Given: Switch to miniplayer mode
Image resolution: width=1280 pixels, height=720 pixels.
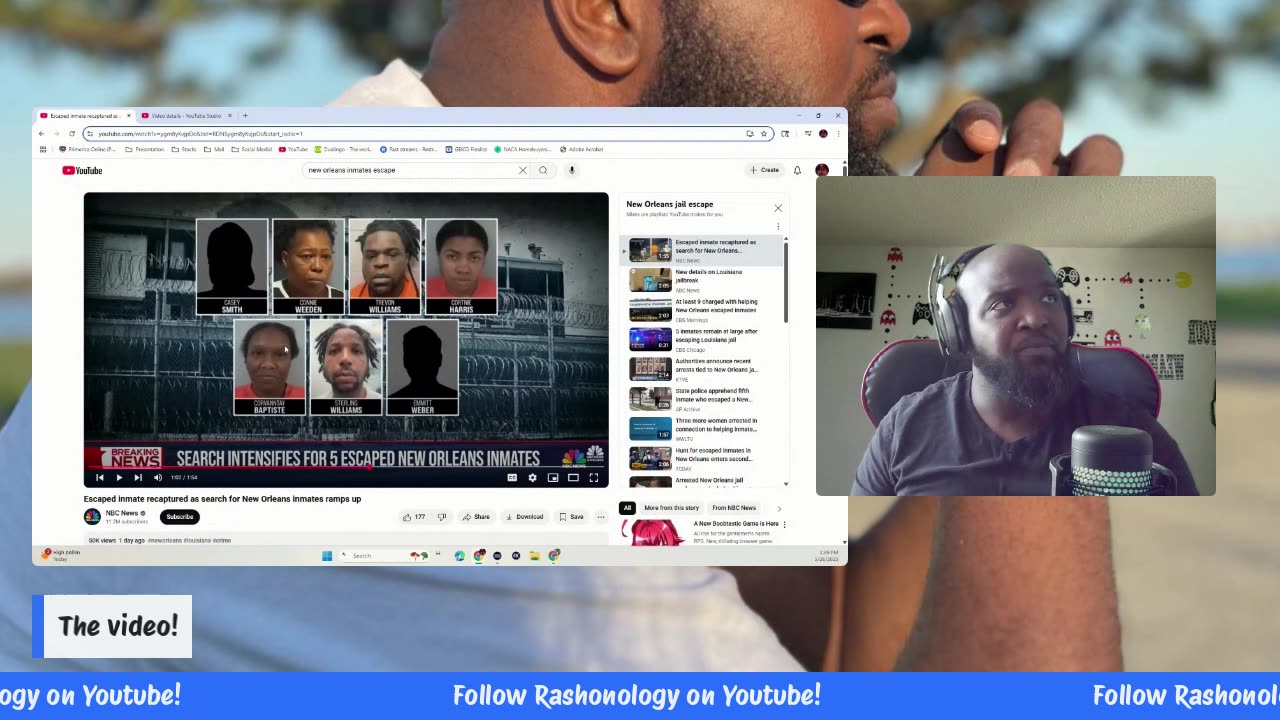Looking at the screenshot, I should pyautogui.click(x=553, y=478).
